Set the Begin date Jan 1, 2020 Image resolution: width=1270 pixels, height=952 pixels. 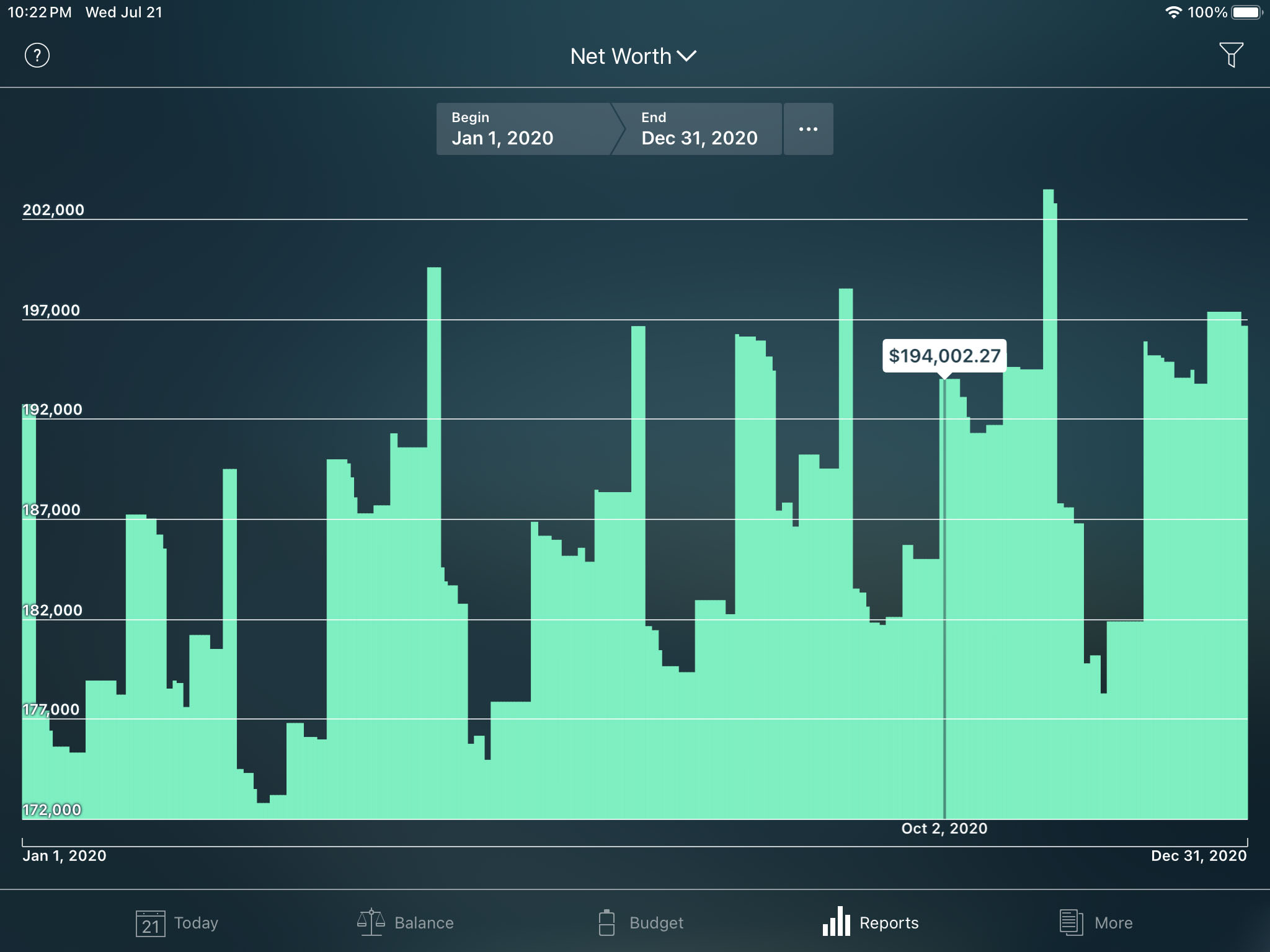tap(525, 129)
